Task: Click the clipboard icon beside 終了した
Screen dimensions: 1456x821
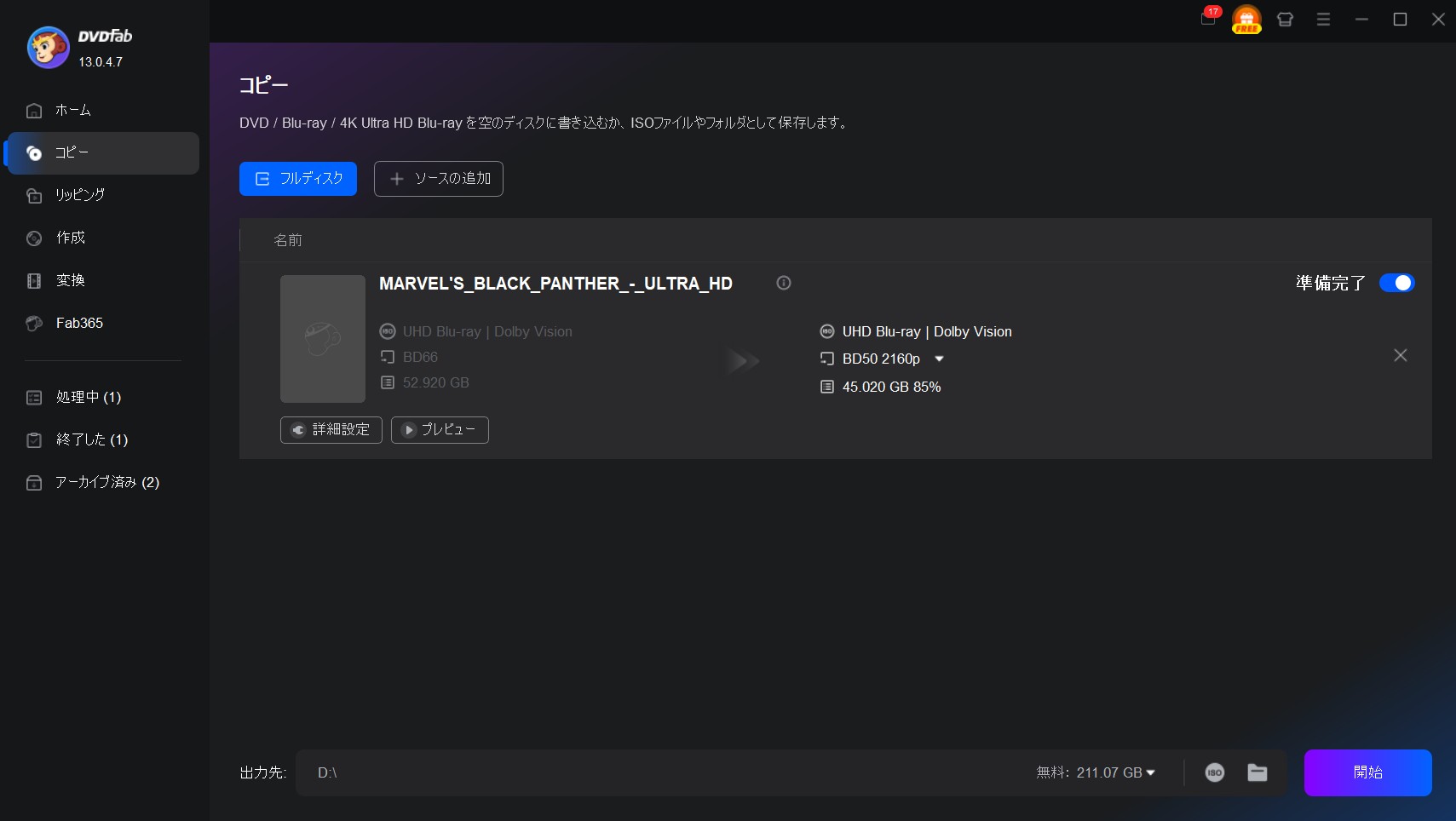Action: [x=34, y=440]
